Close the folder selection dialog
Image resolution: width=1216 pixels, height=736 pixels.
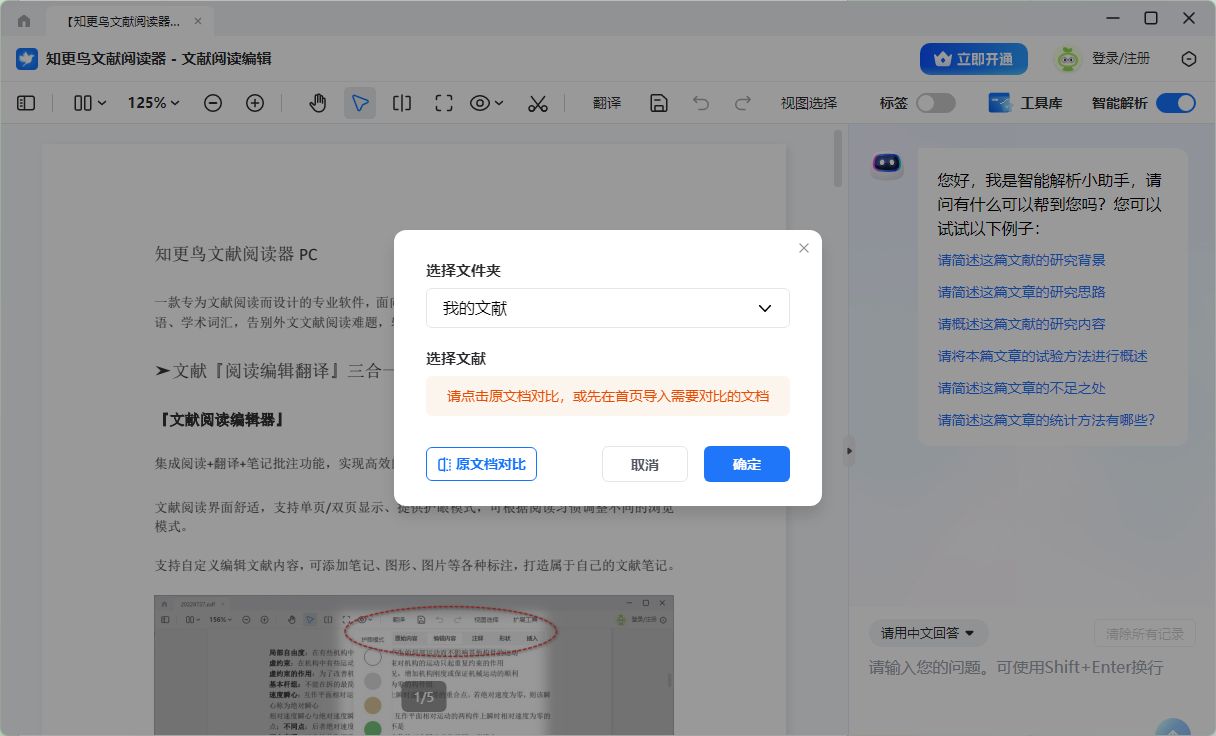tap(804, 248)
